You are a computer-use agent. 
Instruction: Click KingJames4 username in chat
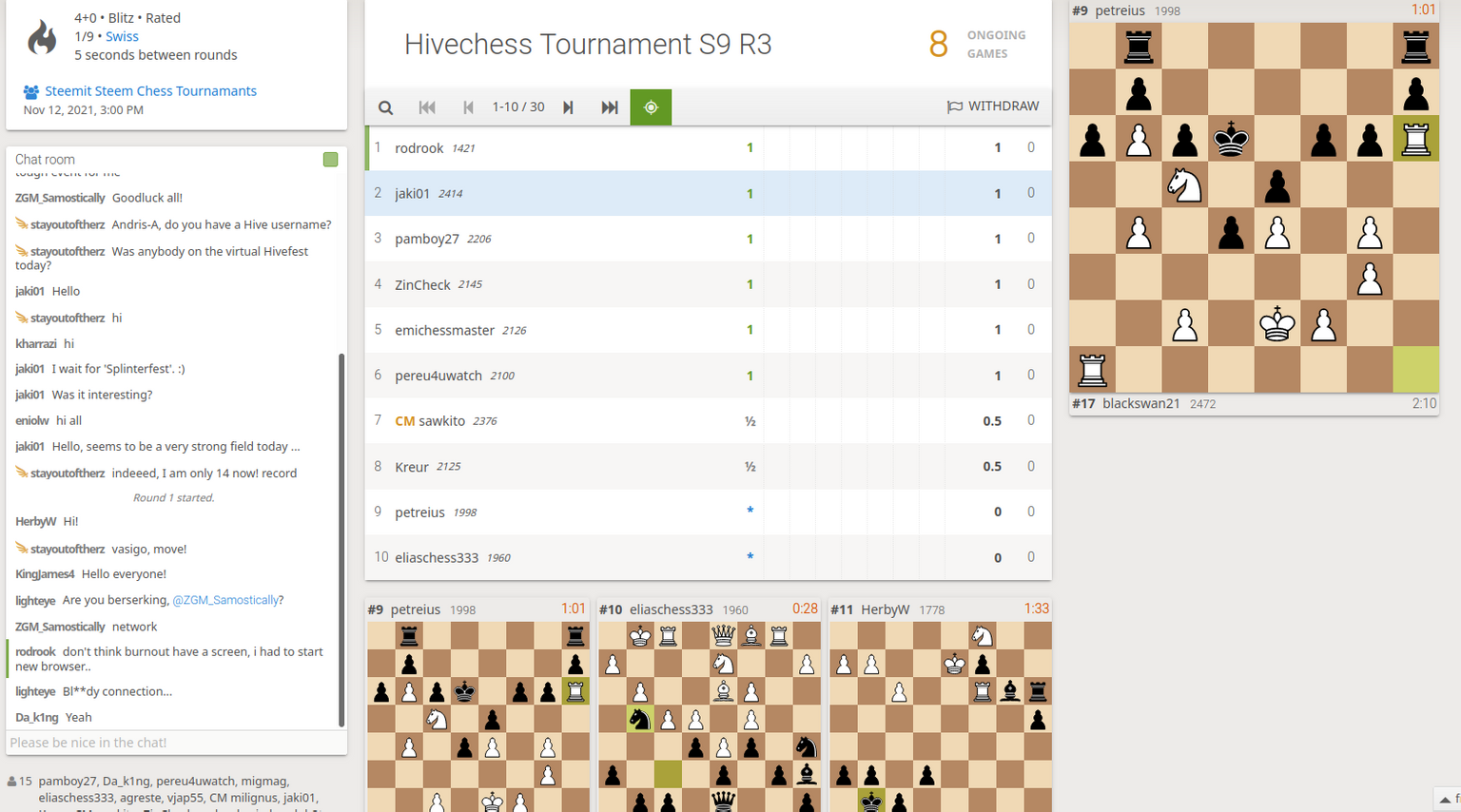point(45,574)
